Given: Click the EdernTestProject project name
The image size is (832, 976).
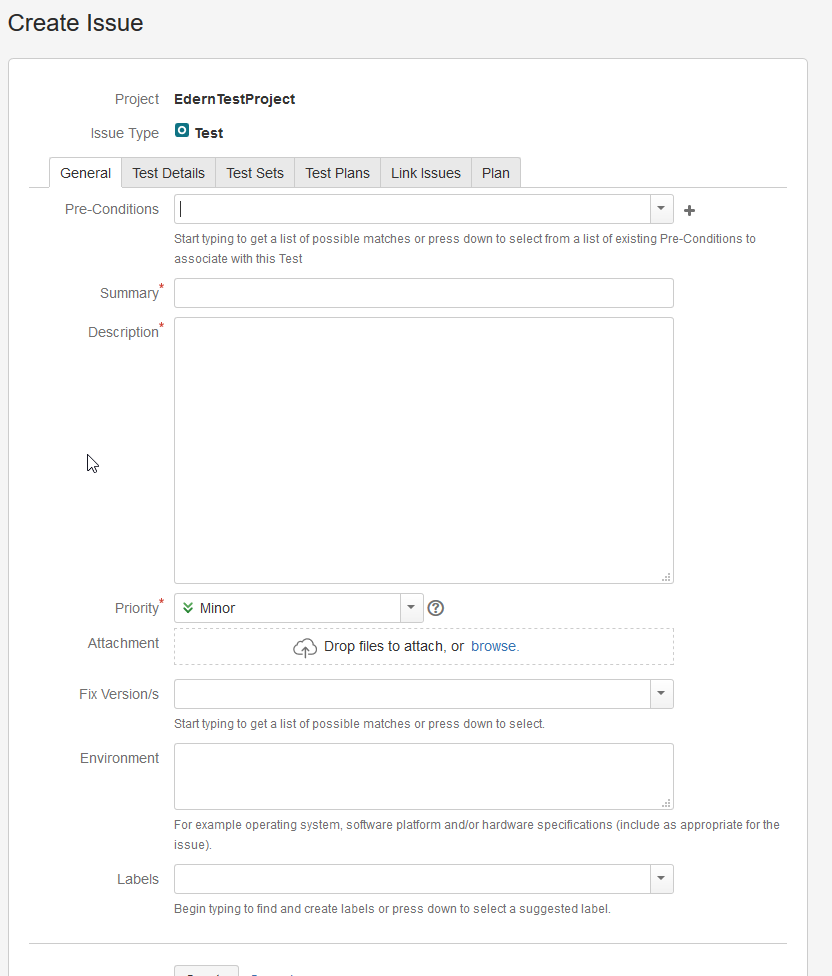Looking at the screenshot, I should 235,99.
